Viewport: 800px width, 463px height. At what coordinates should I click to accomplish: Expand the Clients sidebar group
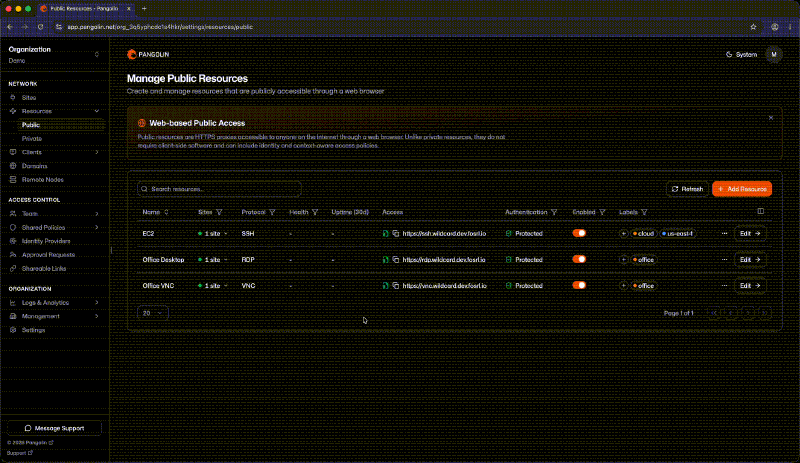(96, 152)
